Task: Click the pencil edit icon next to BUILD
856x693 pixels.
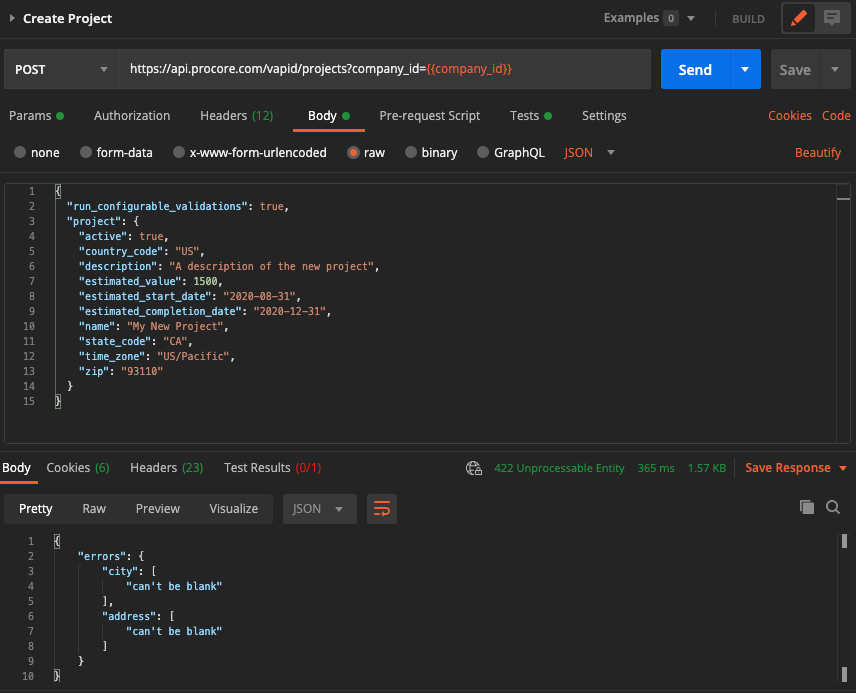Action: click(x=799, y=18)
